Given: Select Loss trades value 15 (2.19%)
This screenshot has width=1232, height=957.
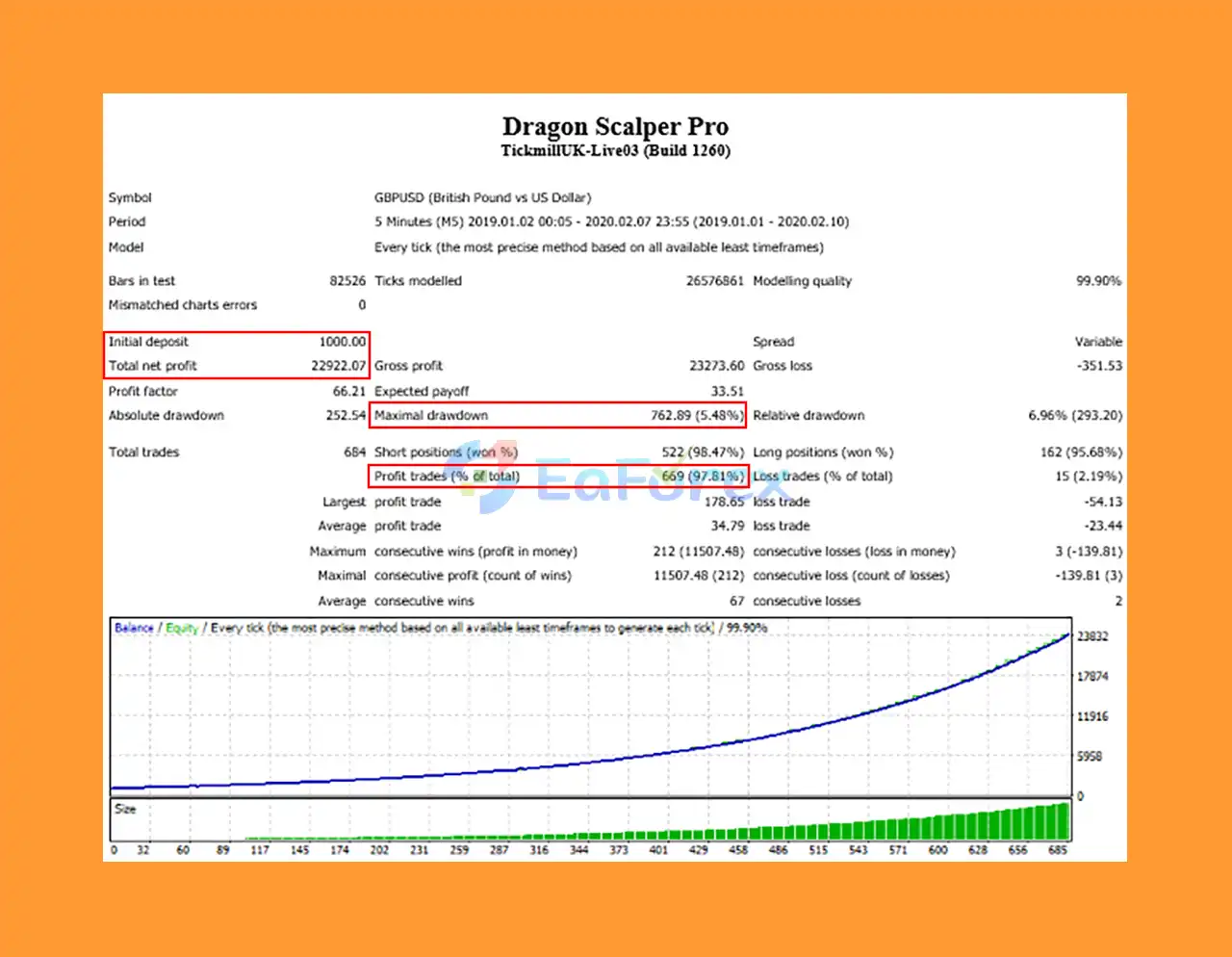Looking at the screenshot, I should point(1089,477).
